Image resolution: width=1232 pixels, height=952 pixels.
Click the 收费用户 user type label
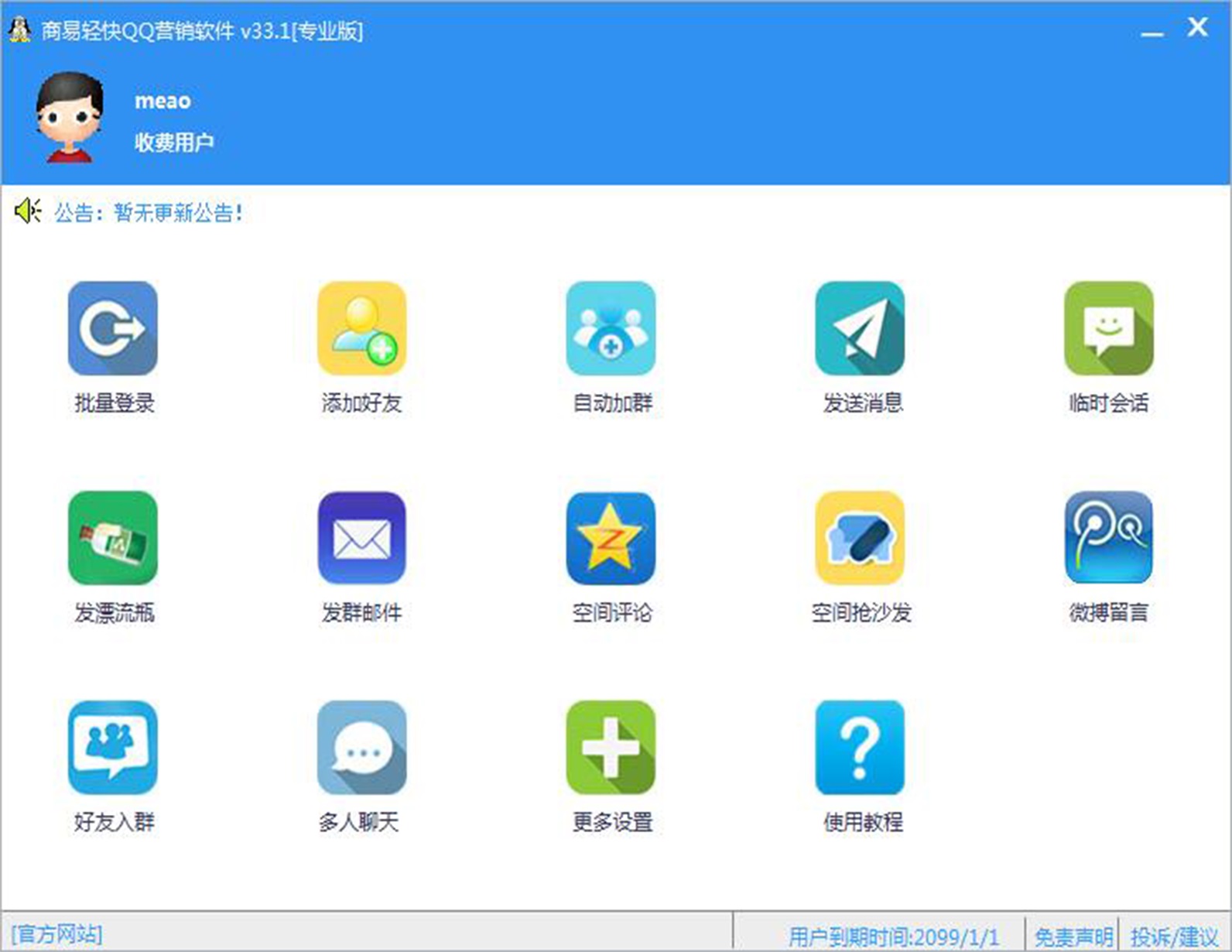pos(174,142)
